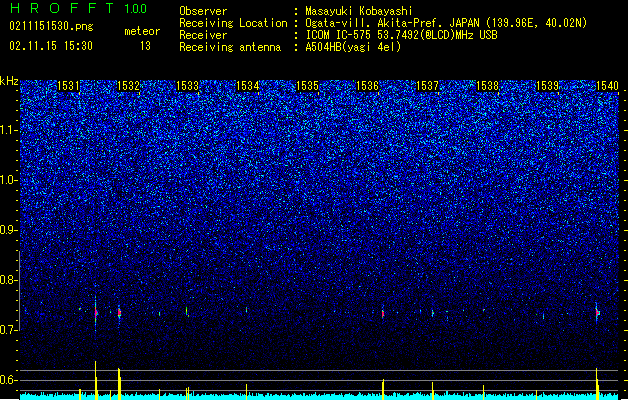
Task: Click the 0.6 kHz frequency axis label
Action: (x=9, y=380)
